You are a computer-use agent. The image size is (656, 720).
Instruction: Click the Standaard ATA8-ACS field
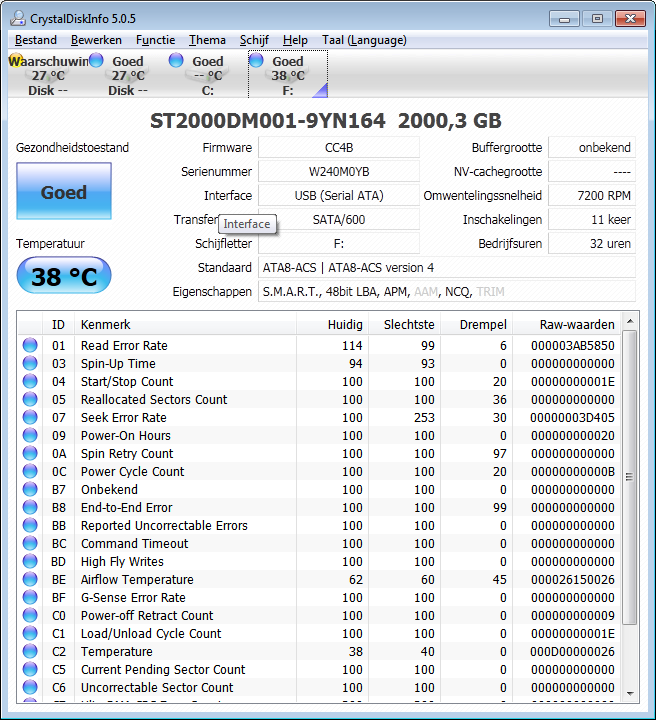coord(447,268)
